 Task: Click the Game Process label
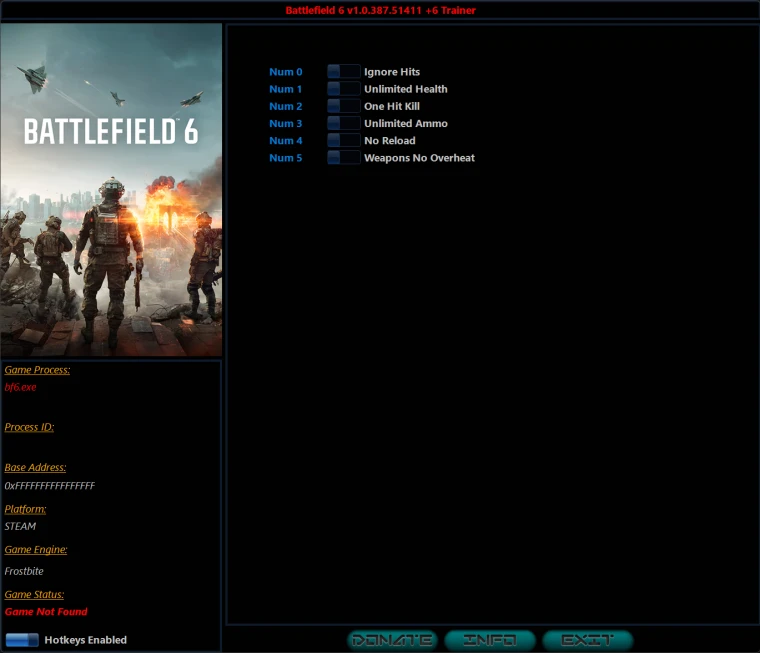37,370
